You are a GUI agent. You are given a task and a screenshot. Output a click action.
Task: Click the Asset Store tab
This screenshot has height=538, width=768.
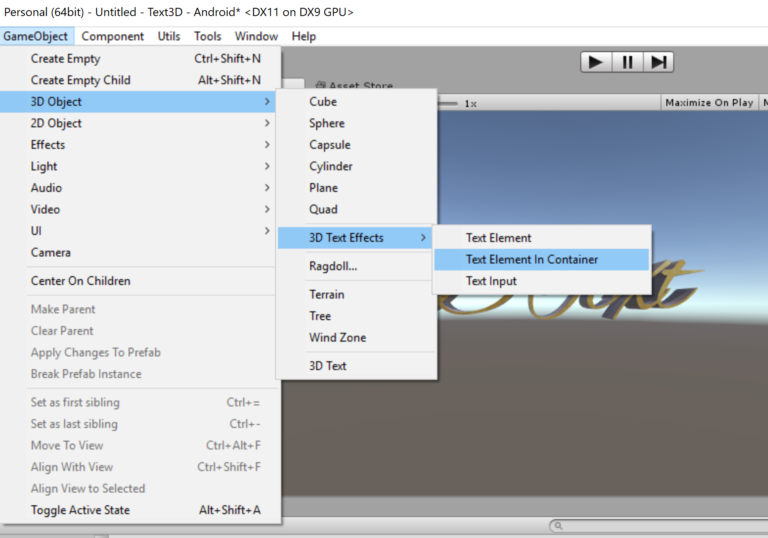pos(354,86)
